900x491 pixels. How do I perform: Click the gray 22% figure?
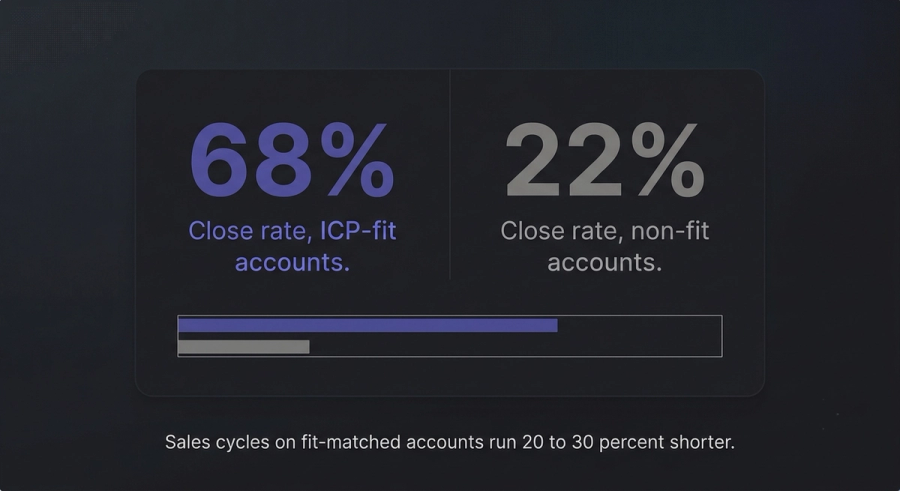(x=605, y=160)
